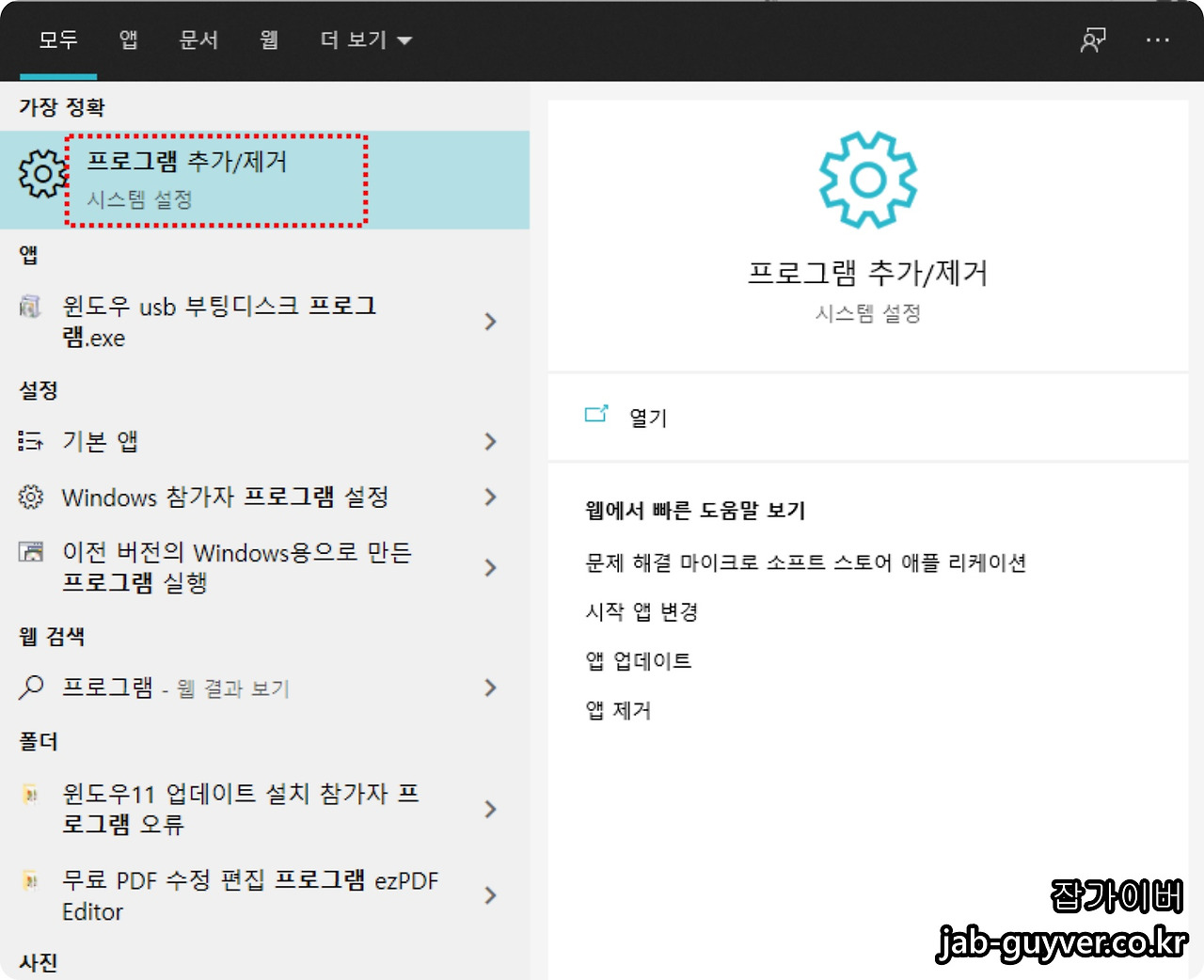This screenshot has height=980, width=1204.
Task: Open the ellipsis menu in top-right corner
Action: (x=1158, y=40)
